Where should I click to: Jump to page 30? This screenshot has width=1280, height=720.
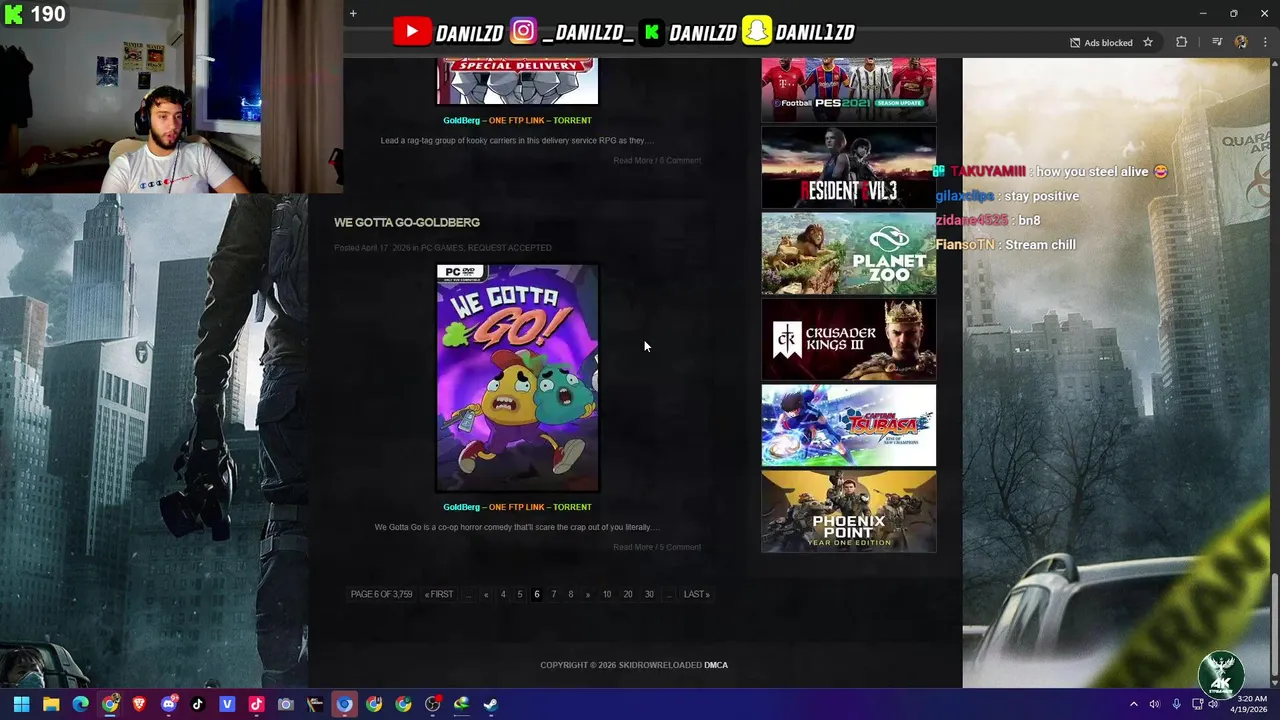(649, 594)
